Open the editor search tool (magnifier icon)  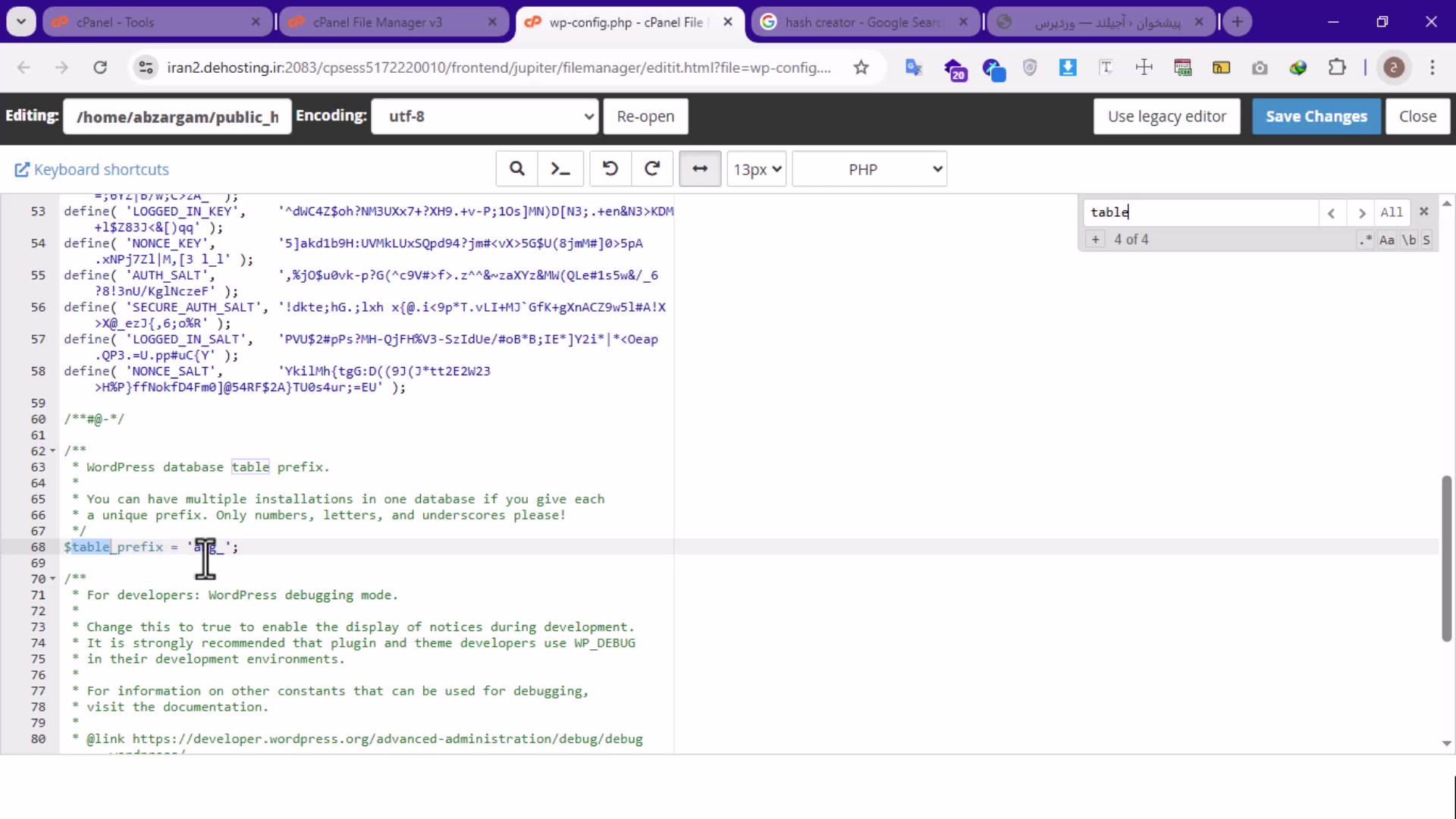tap(516, 168)
